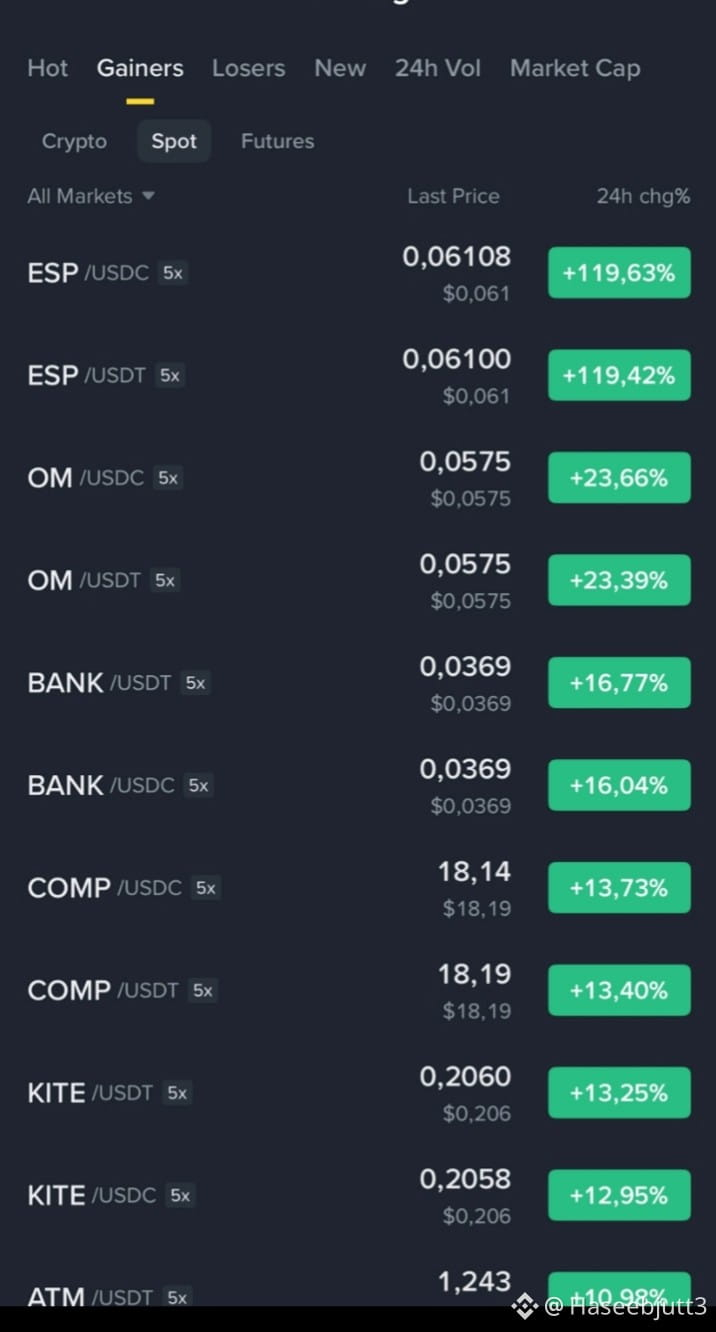Switch to the Hot tab
The image size is (716, 1332).
(x=48, y=68)
